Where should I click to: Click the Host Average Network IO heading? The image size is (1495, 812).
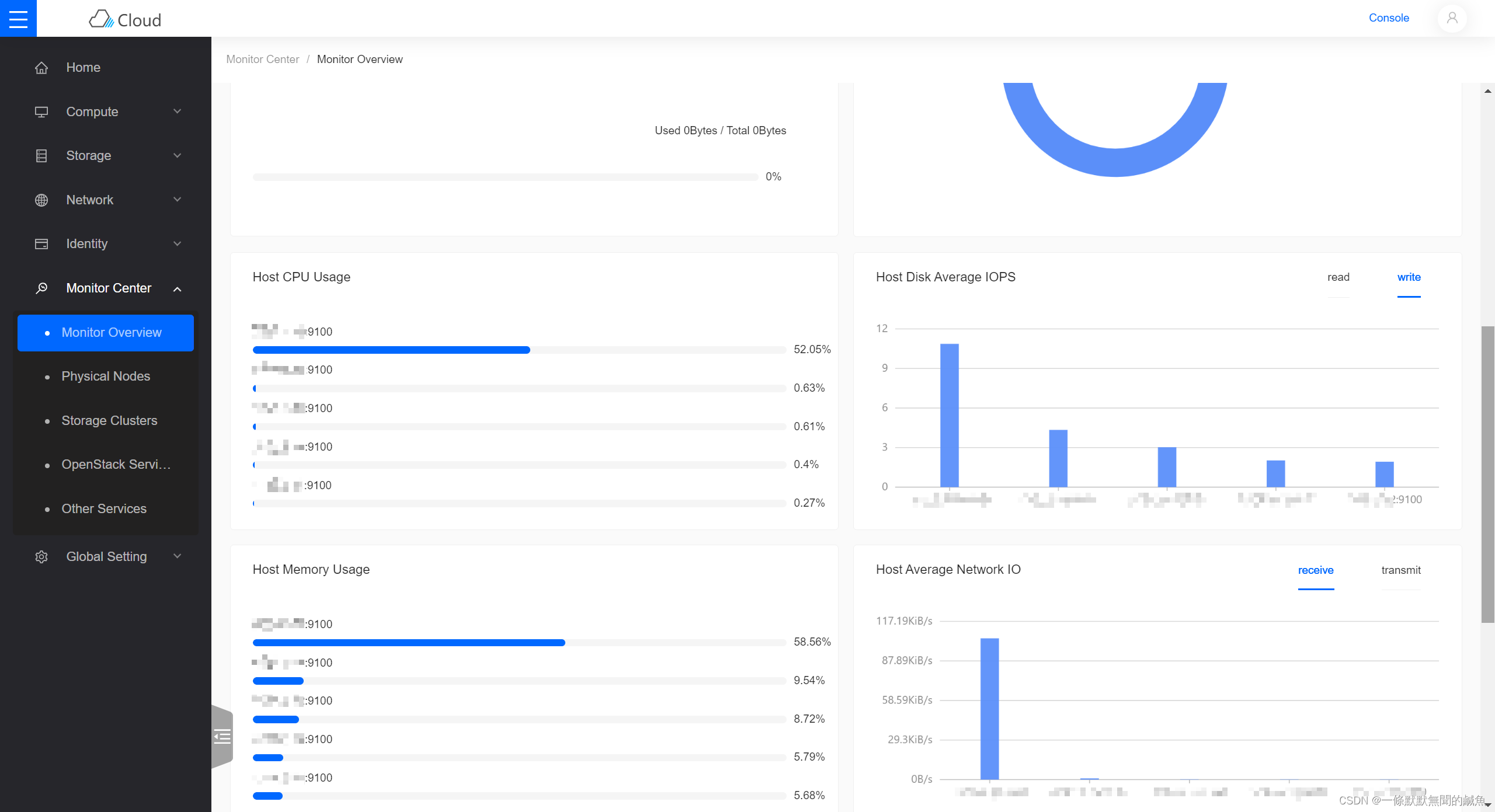[948, 570]
